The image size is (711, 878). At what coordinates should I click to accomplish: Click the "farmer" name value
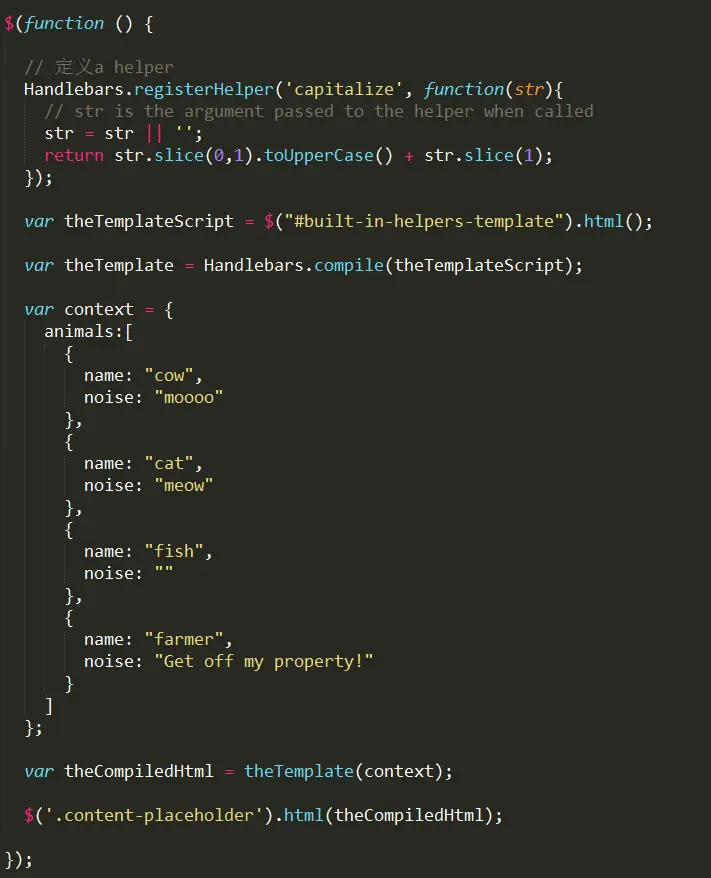(184, 639)
